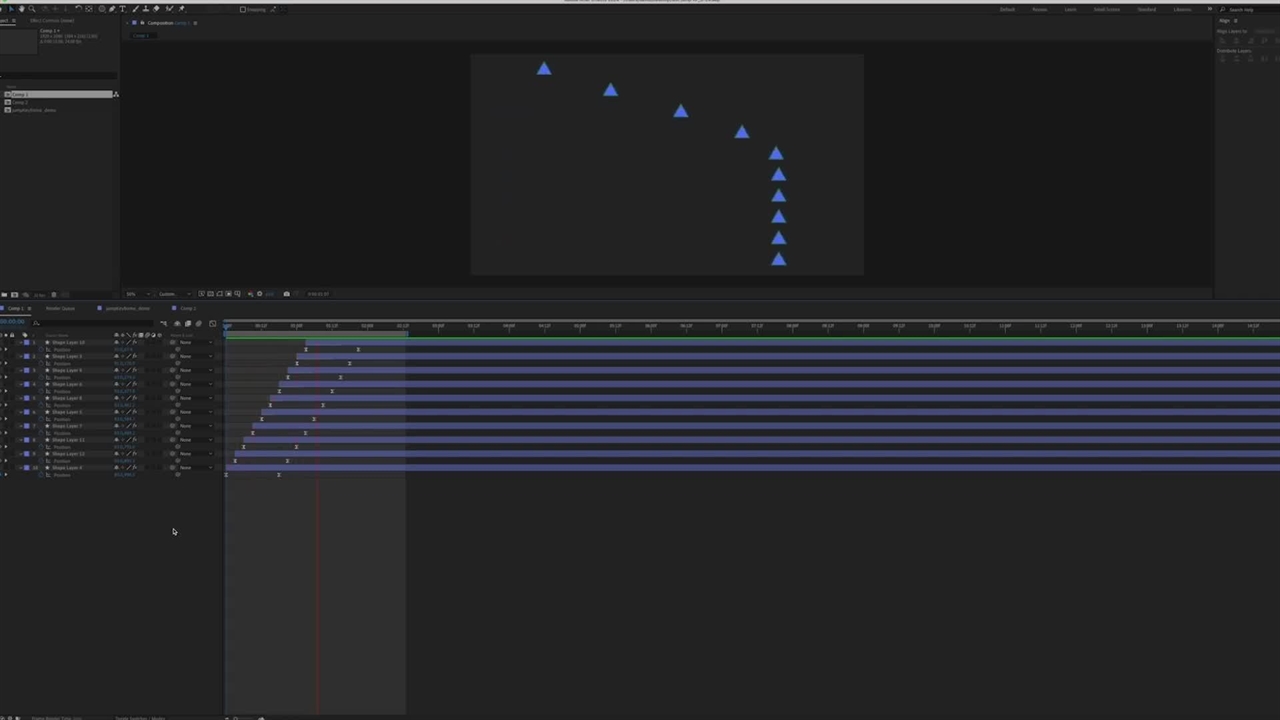
Task: Select the Small Screen workspace
Action: [1107, 9]
